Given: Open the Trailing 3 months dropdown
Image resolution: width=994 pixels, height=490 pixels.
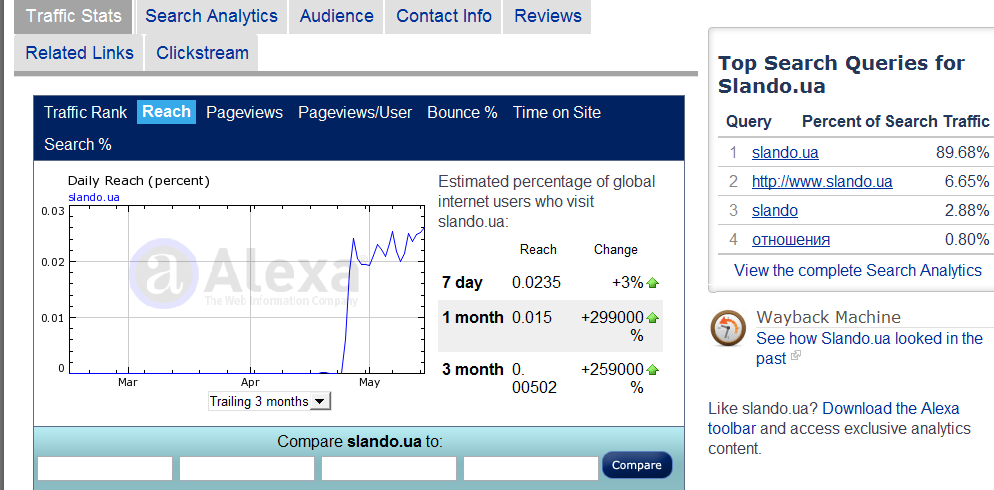Looking at the screenshot, I should pos(269,401).
